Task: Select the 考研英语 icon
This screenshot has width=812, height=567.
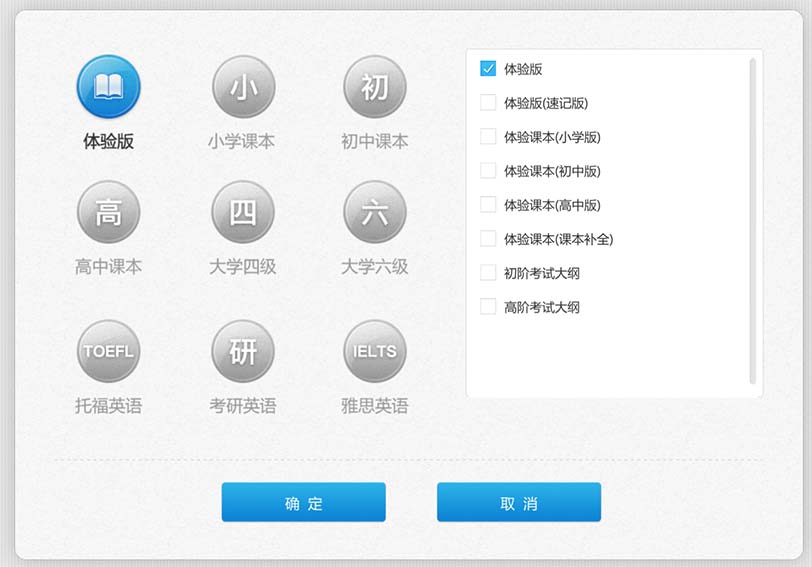Action: pos(242,351)
